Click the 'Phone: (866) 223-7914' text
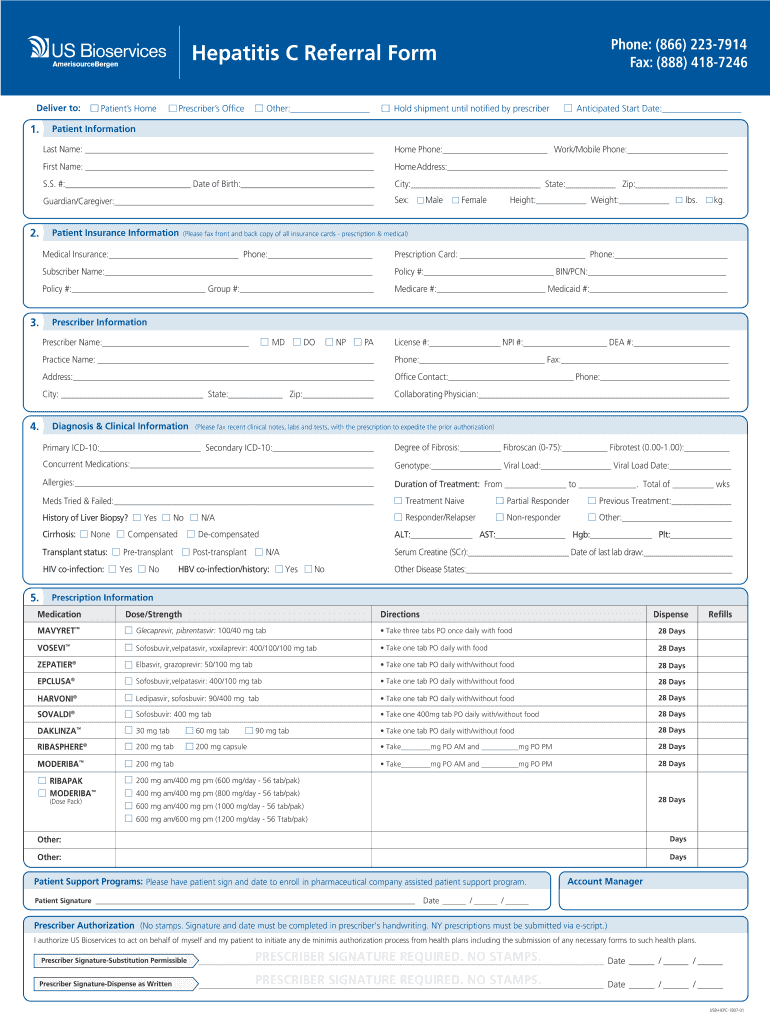This screenshot has height=1024, width=770. (679, 44)
